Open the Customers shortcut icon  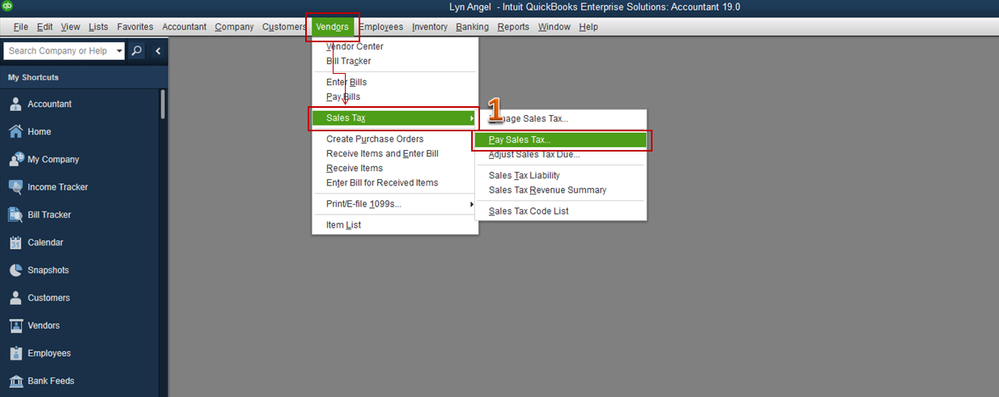point(16,298)
